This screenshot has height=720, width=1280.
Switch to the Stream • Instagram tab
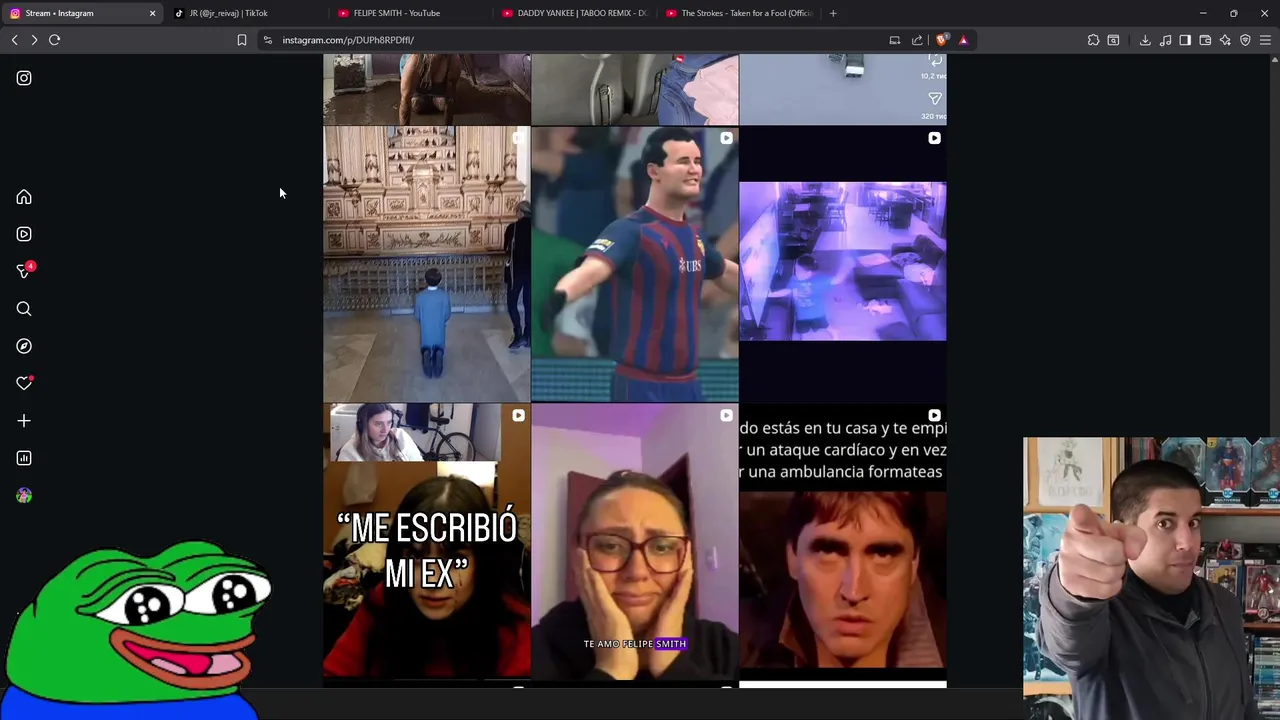click(x=82, y=13)
